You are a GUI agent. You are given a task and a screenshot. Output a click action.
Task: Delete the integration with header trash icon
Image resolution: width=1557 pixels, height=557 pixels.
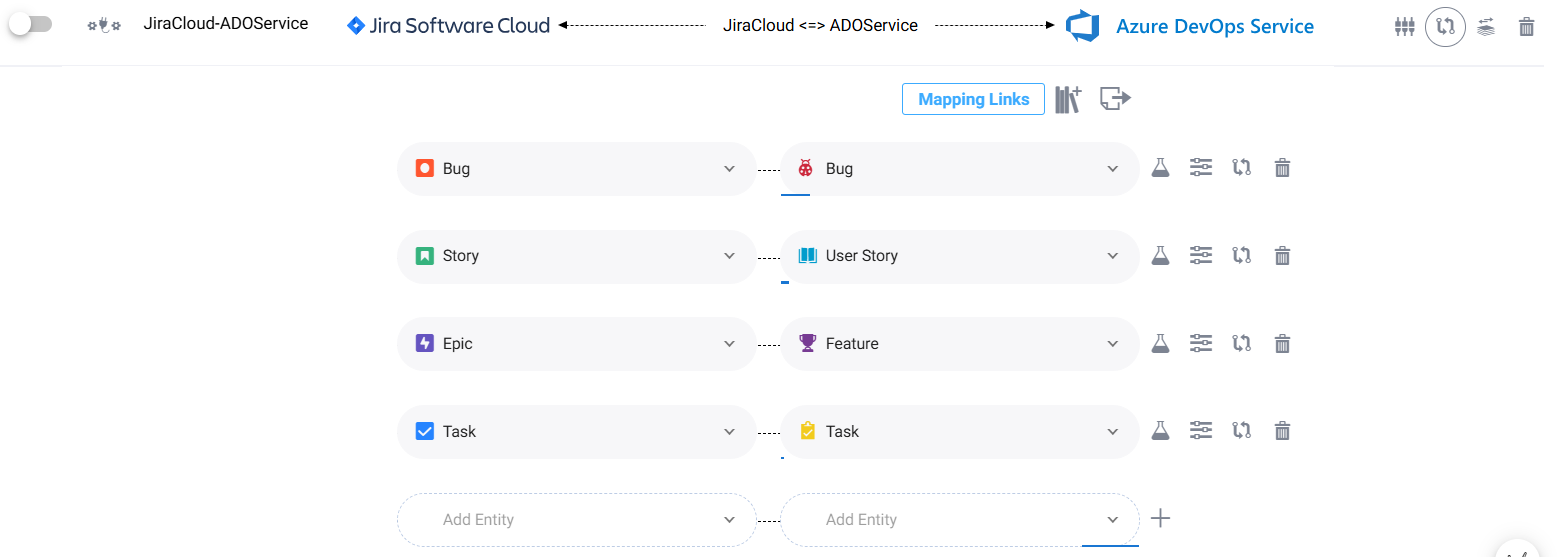(1526, 27)
